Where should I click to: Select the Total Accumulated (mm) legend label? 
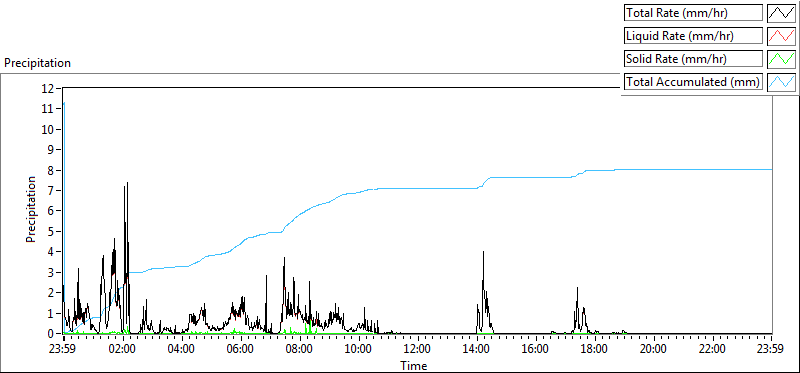tap(693, 82)
